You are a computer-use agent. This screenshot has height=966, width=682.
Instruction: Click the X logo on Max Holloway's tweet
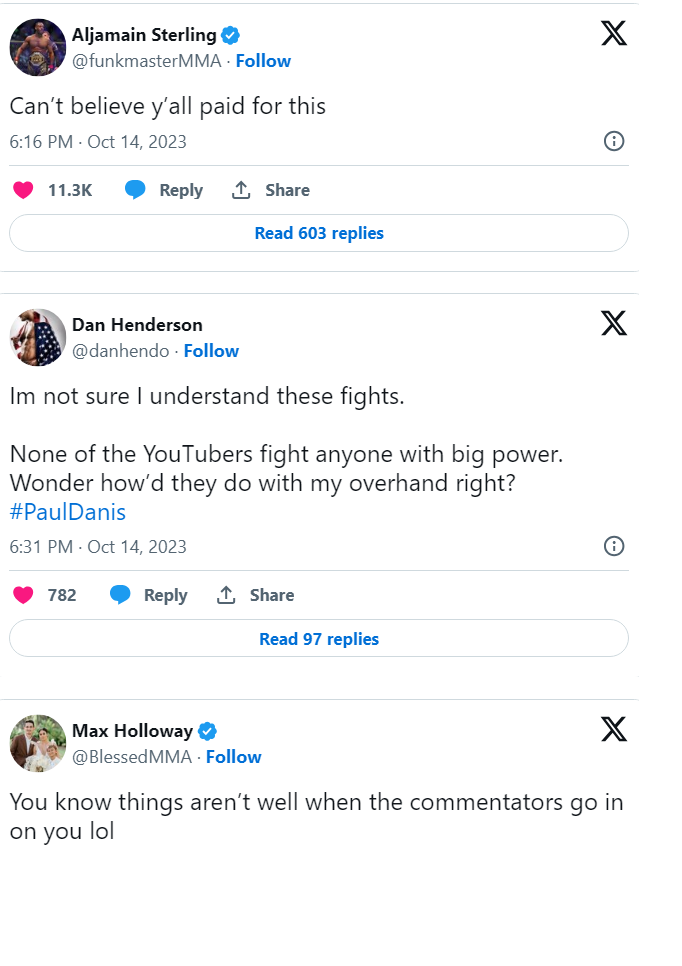614,729
